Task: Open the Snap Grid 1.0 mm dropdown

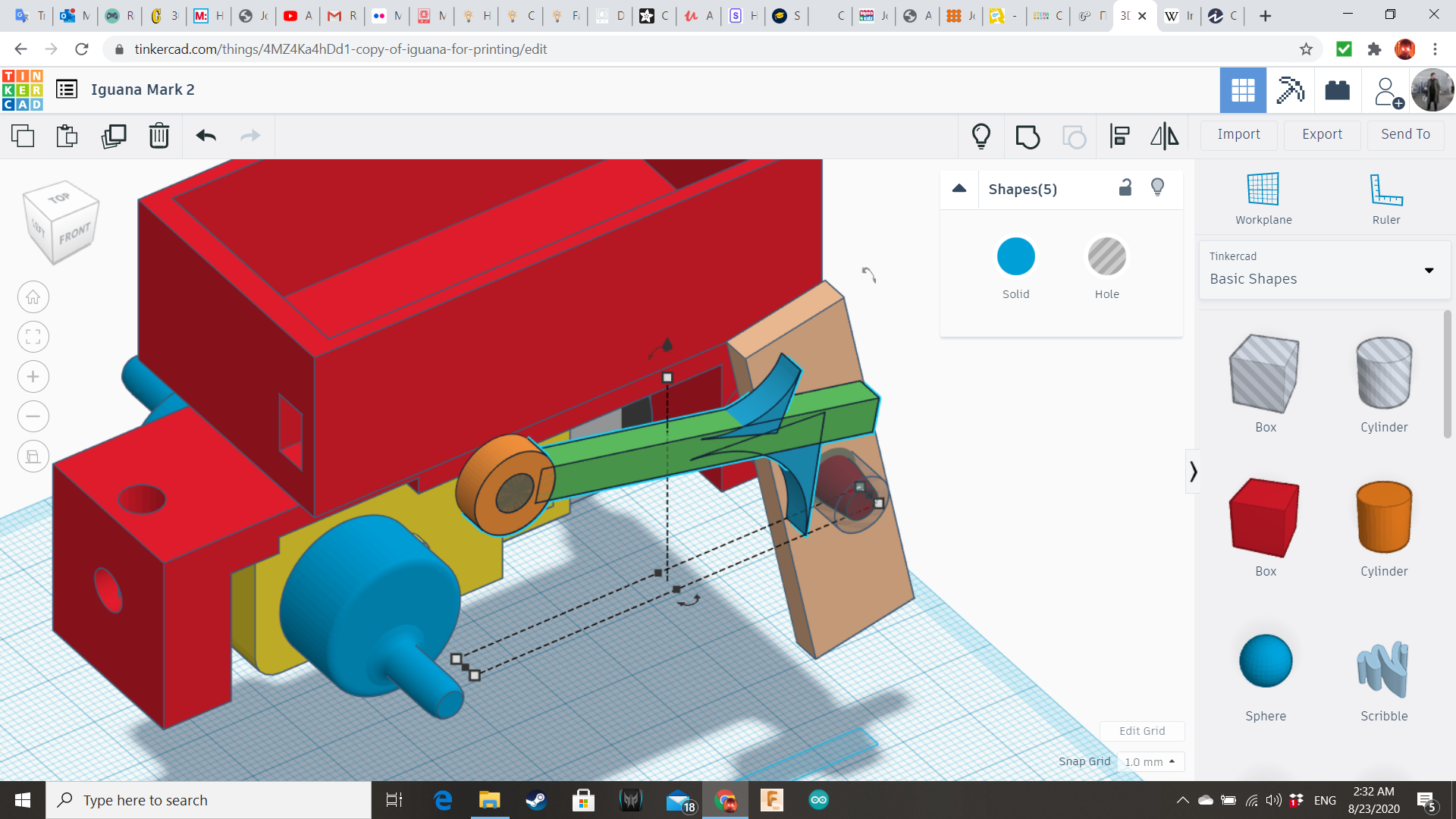Action: pos(1150,761)
